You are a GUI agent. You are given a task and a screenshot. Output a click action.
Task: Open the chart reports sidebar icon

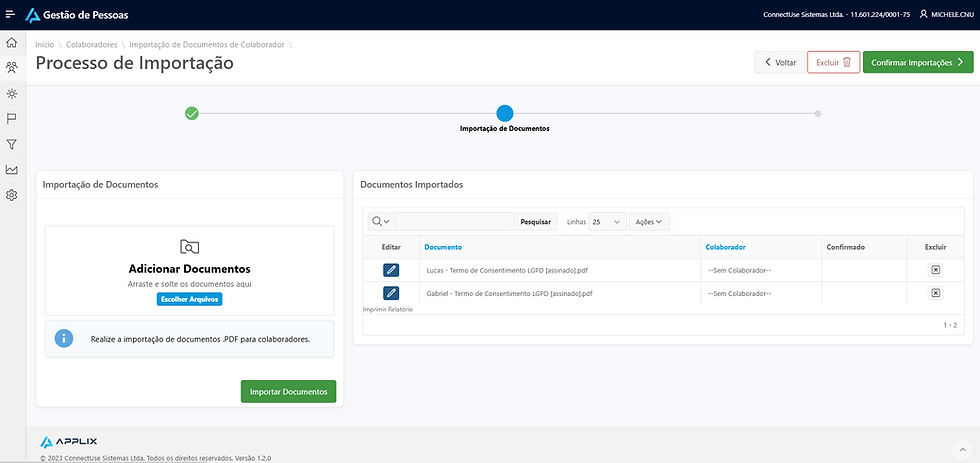pos(11,170)
